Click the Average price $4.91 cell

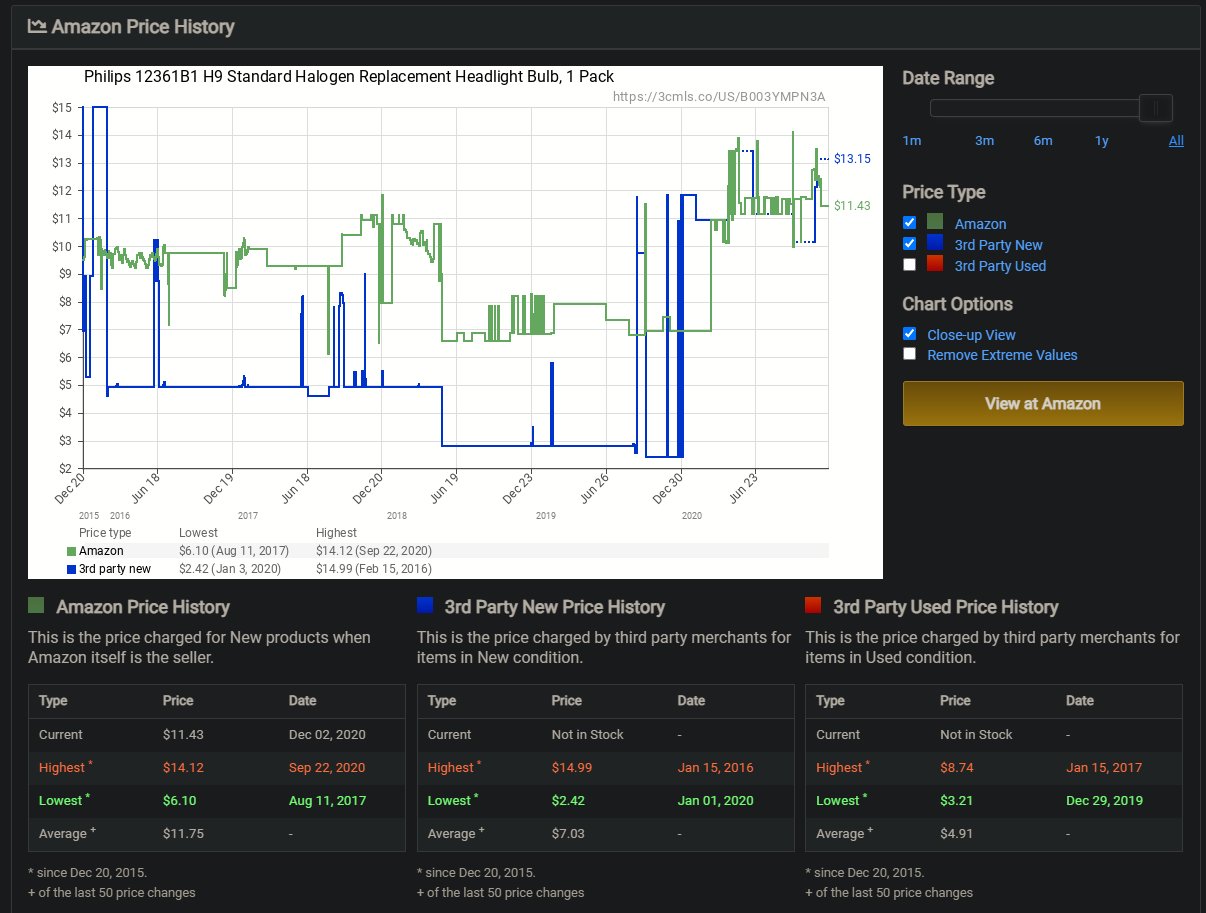coord(958,833)
